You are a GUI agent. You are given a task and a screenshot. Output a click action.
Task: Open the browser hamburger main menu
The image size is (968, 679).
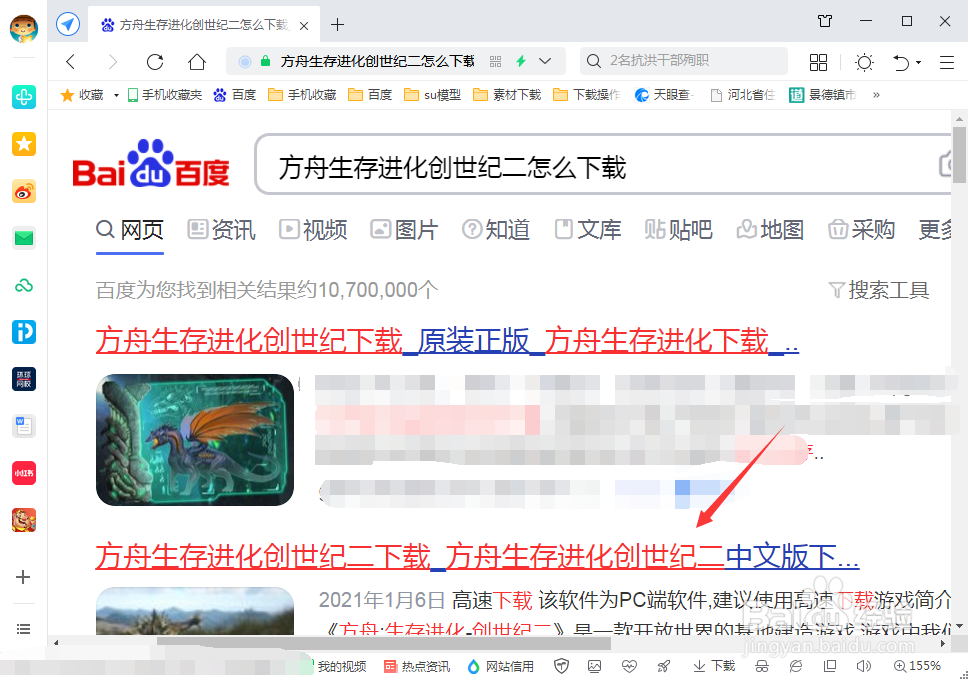click(x=946, y=62)
